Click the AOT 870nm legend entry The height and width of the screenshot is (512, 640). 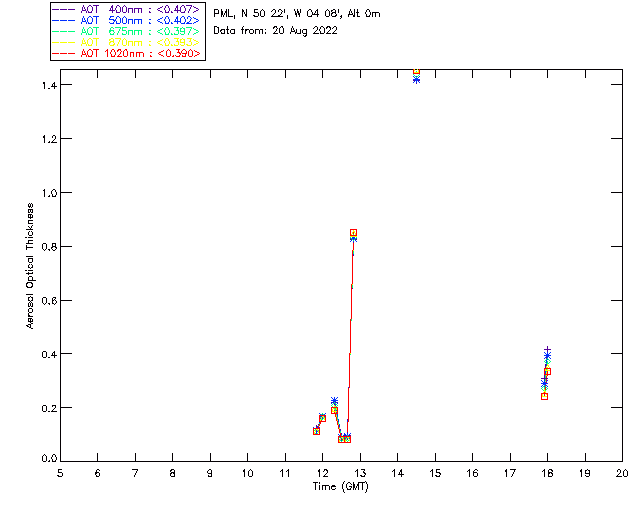[127, 42]
